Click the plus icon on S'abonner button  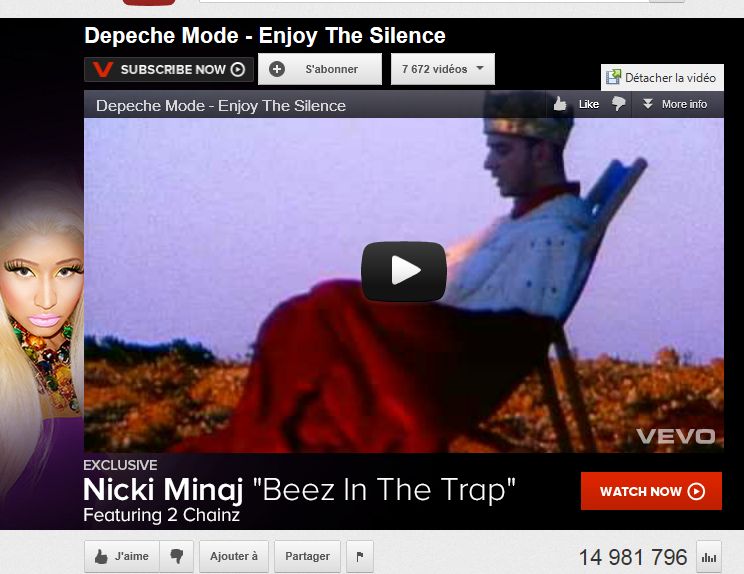277,69
